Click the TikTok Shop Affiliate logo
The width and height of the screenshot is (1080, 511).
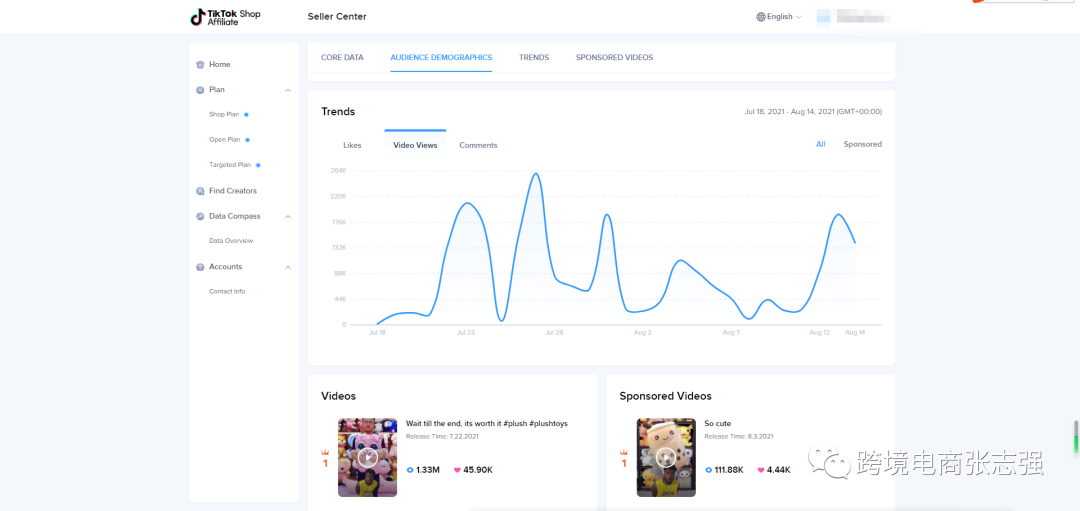point(225,17)
